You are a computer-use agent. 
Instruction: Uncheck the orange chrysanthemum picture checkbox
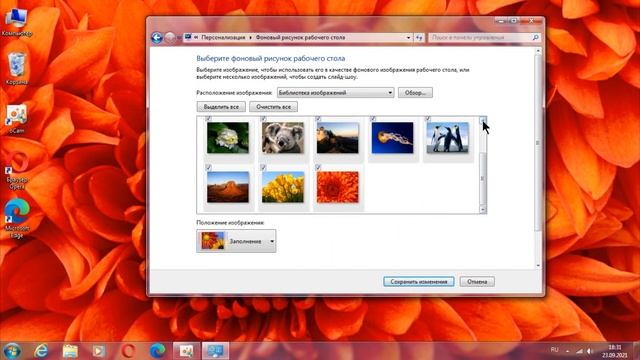click(x=318, y=167)
